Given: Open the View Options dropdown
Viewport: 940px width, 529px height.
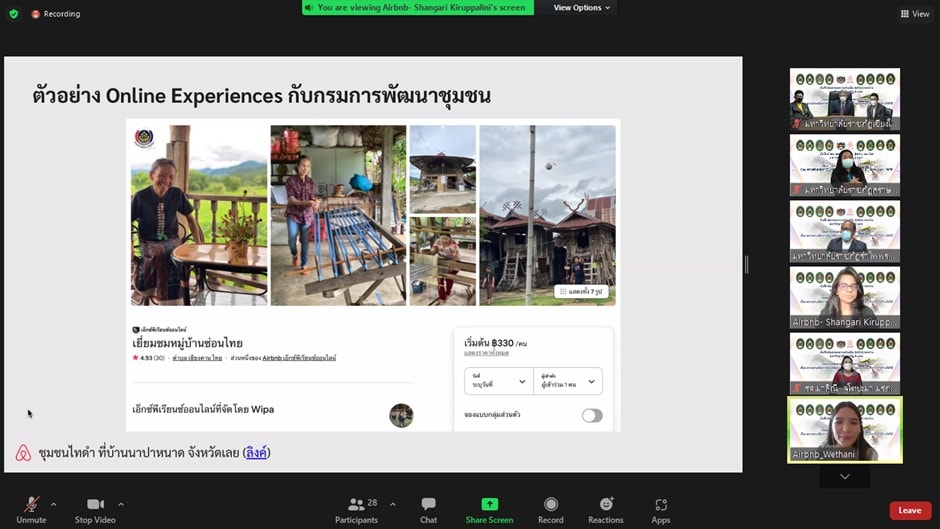Looking at the screenshot, I should tap(582, 8).
